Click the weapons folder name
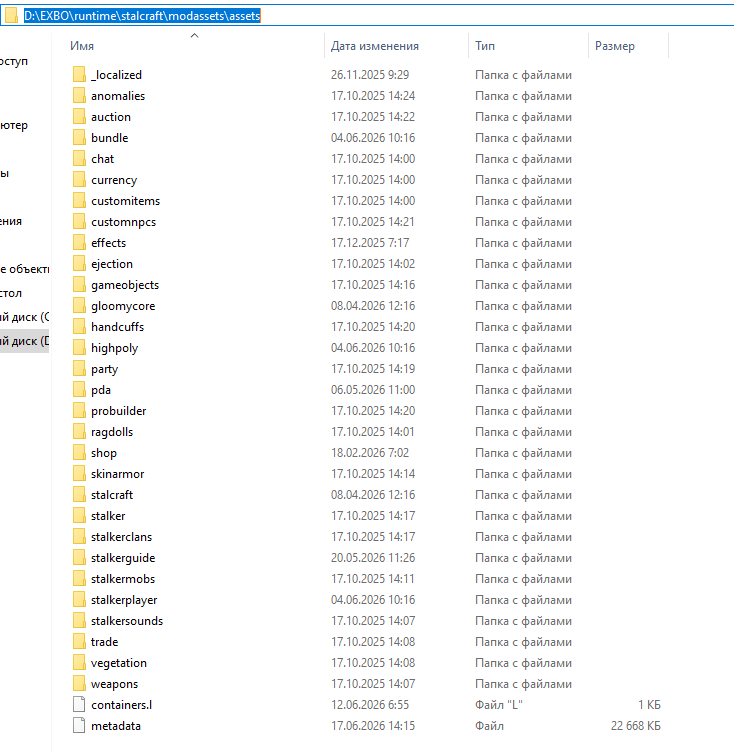The width and height of the screenshot is (734, 753). (114, 684)
